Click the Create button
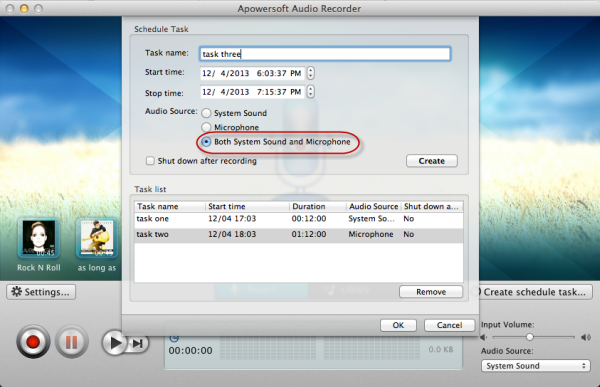This screenshot has height=387, width=600. pos(432,161)
